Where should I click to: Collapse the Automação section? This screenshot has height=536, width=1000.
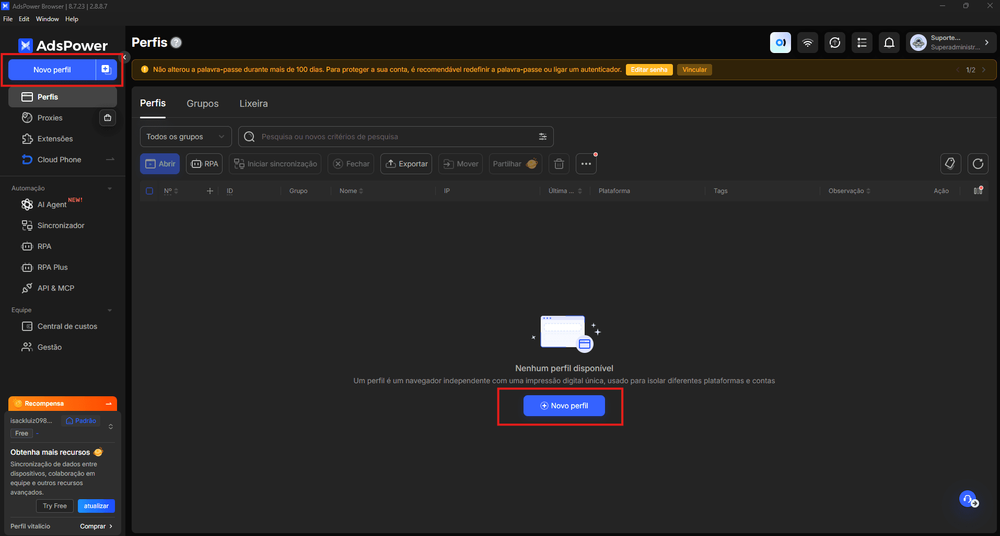(109, 188)
